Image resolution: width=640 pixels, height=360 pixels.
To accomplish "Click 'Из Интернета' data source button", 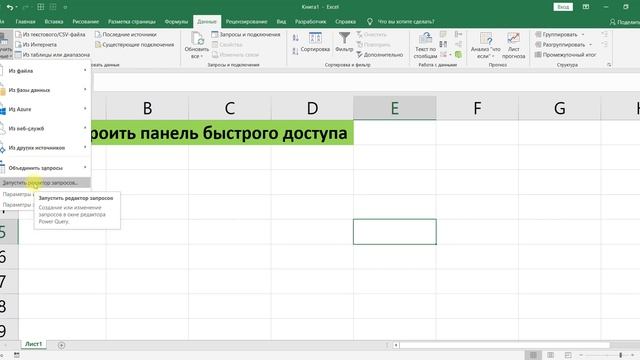I will coord(36,44).
